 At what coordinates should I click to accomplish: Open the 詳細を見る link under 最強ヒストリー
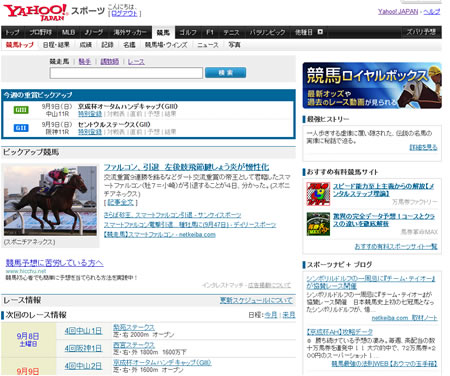[x=423, y=147]
